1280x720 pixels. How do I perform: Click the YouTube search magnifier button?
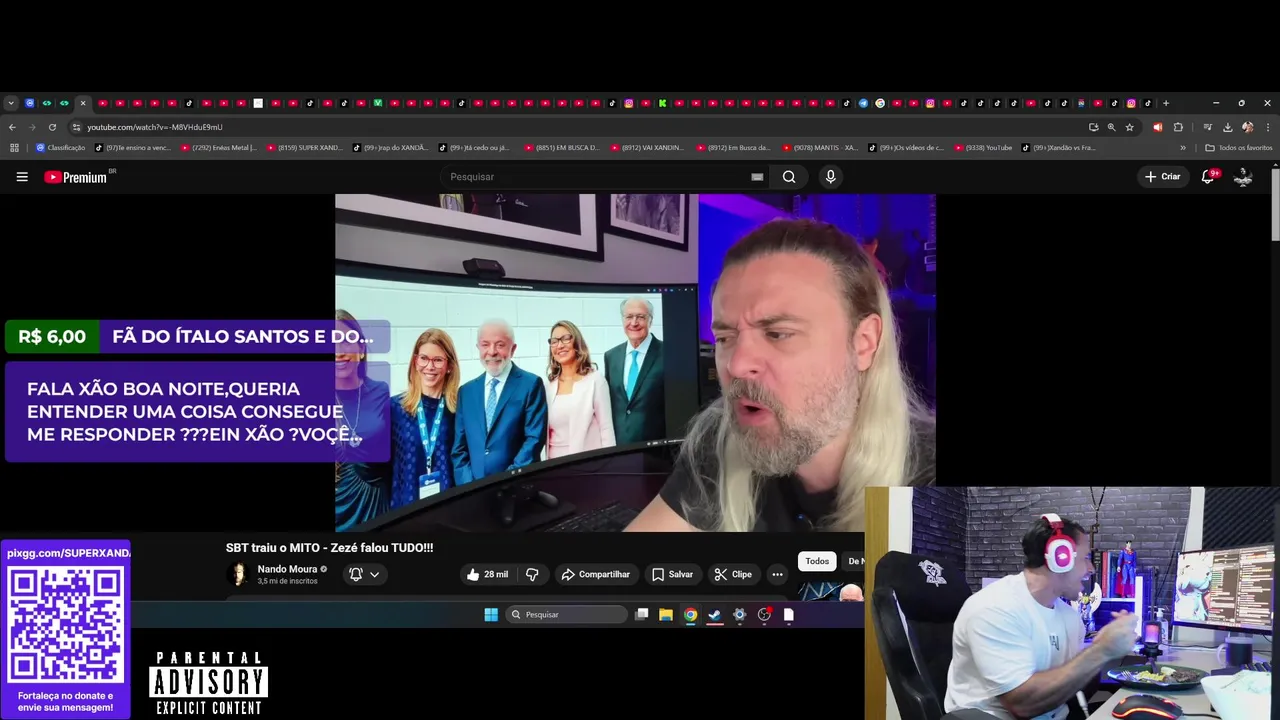point(789,177)
